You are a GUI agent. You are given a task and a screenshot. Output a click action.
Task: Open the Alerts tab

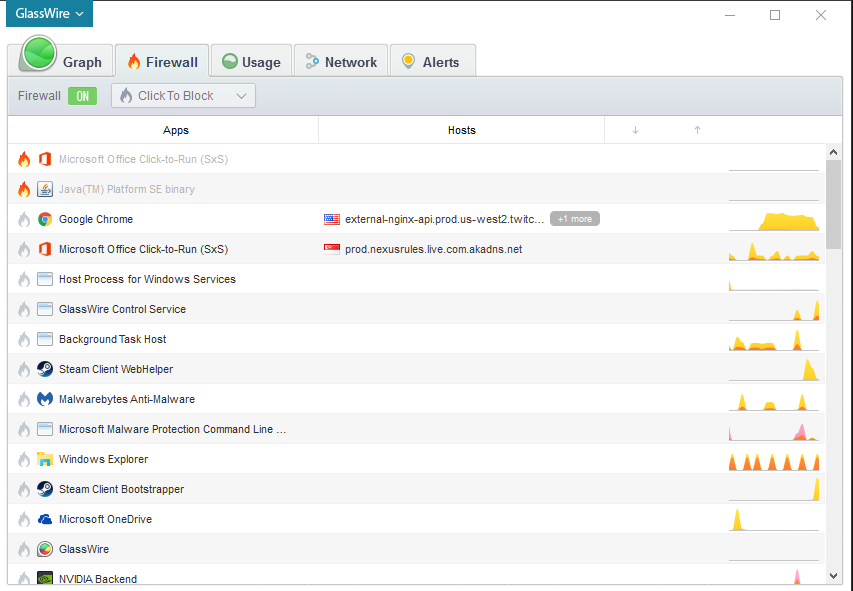(433, 61)
